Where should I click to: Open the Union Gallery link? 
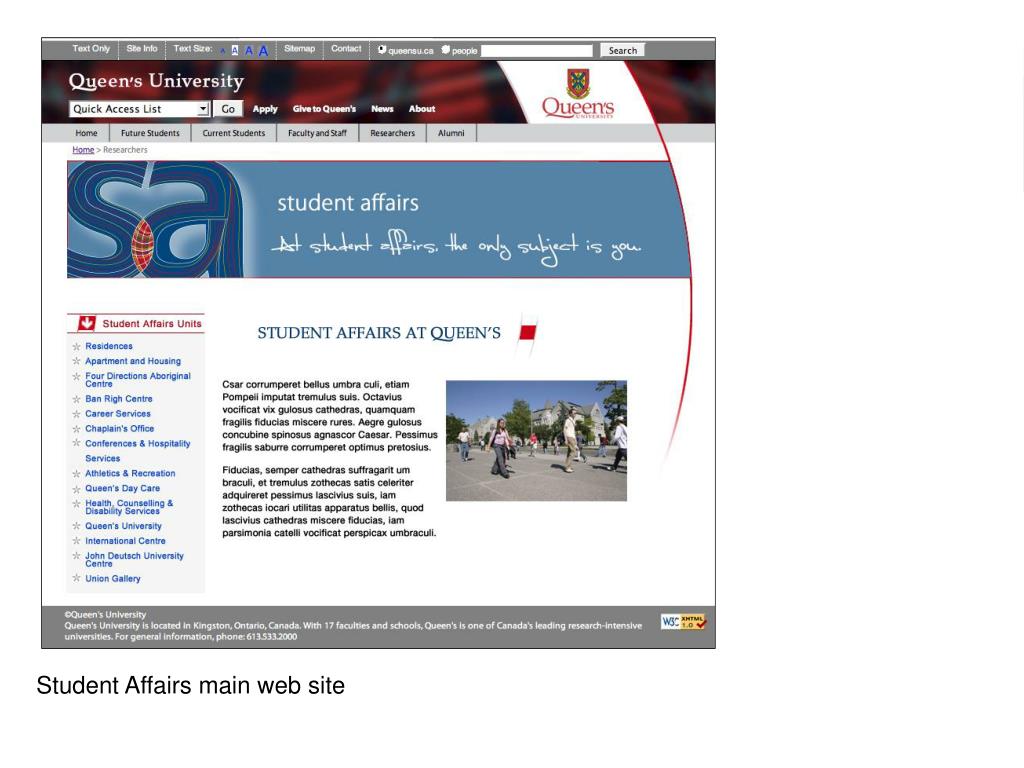113,579
